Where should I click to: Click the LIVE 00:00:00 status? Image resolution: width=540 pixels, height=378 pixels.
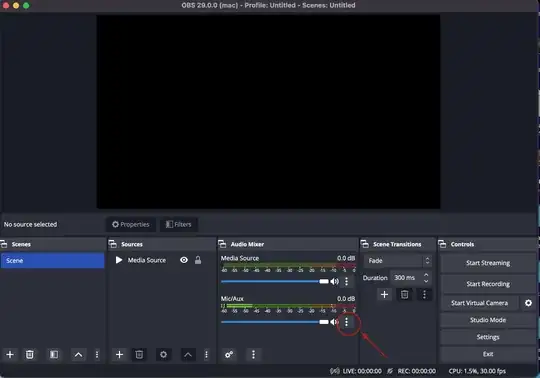click(362, 371)
